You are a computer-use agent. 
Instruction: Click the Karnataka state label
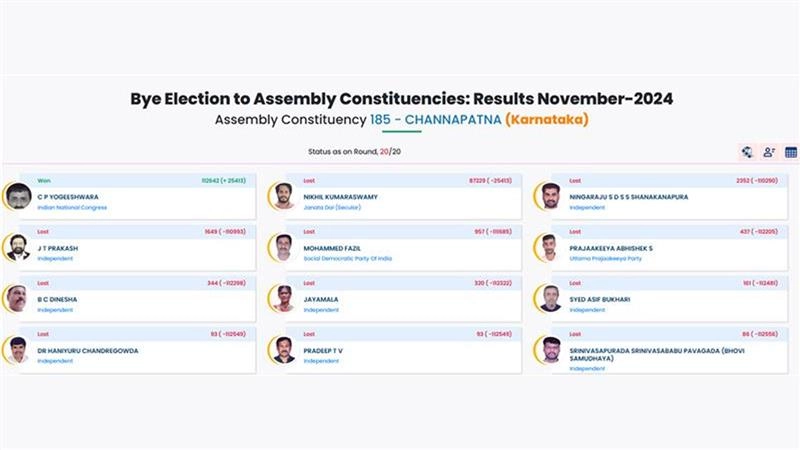pos(546,120)
